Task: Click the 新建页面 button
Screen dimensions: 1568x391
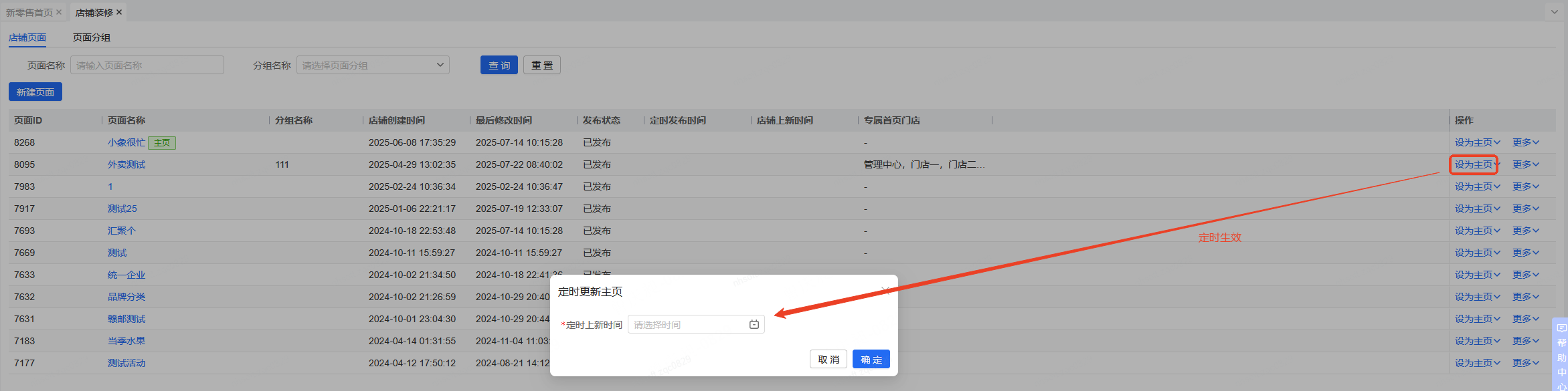Action: coord(35,92)
